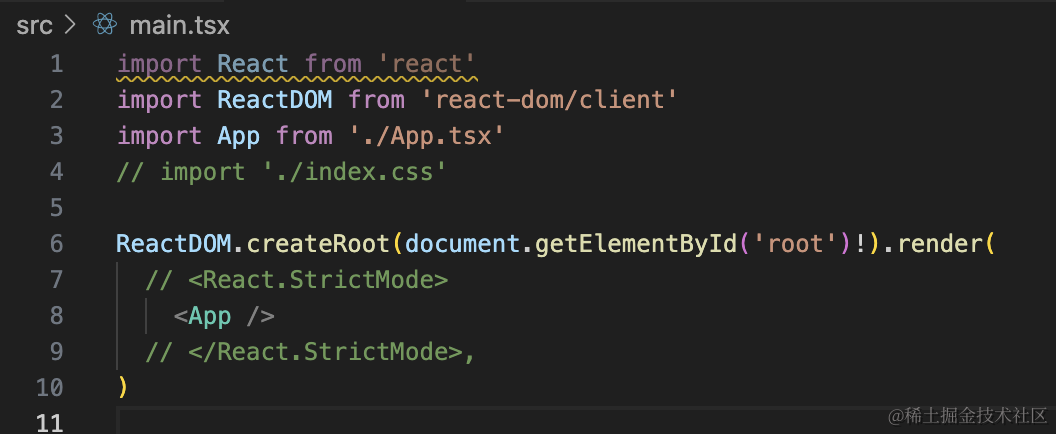Click the 'react-dom/client' string
The width and height of the screenshot is (1056, 434).
(x=549, y=100)
